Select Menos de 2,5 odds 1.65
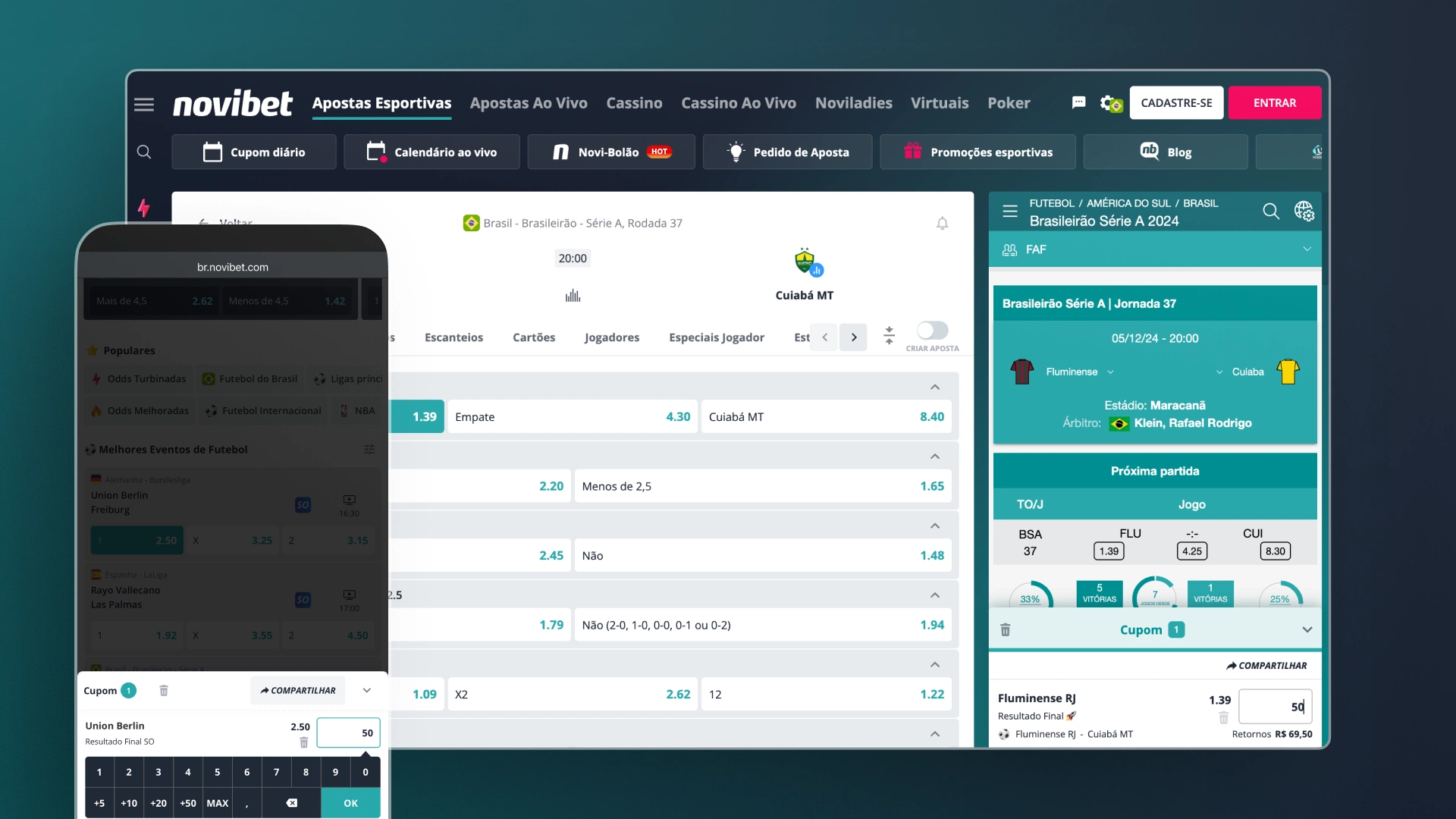 [763, 486]
